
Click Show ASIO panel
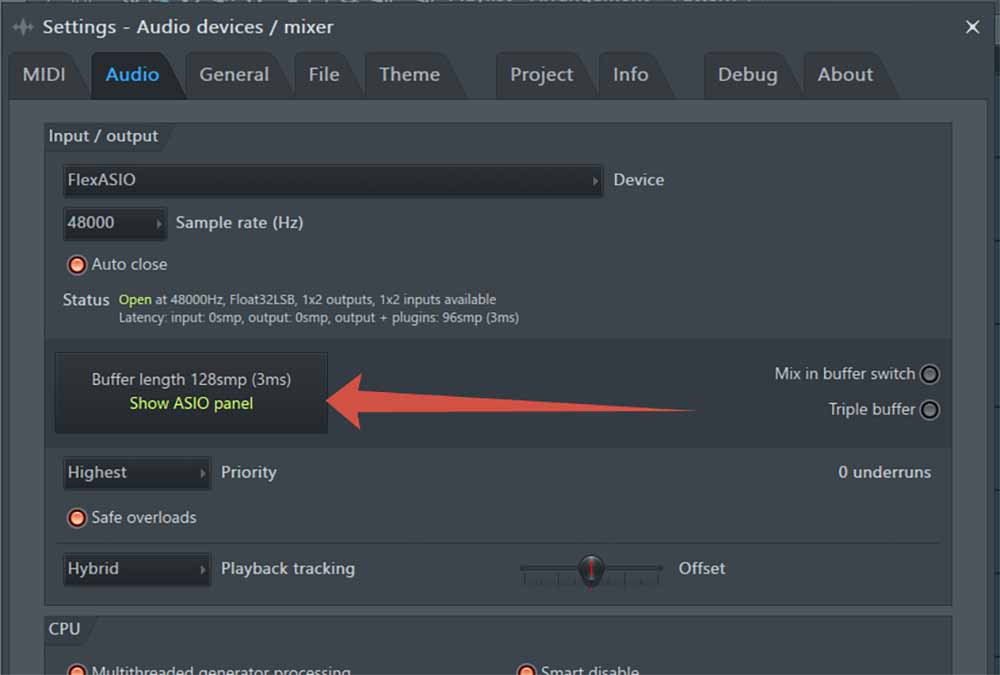tap(191, 404)
